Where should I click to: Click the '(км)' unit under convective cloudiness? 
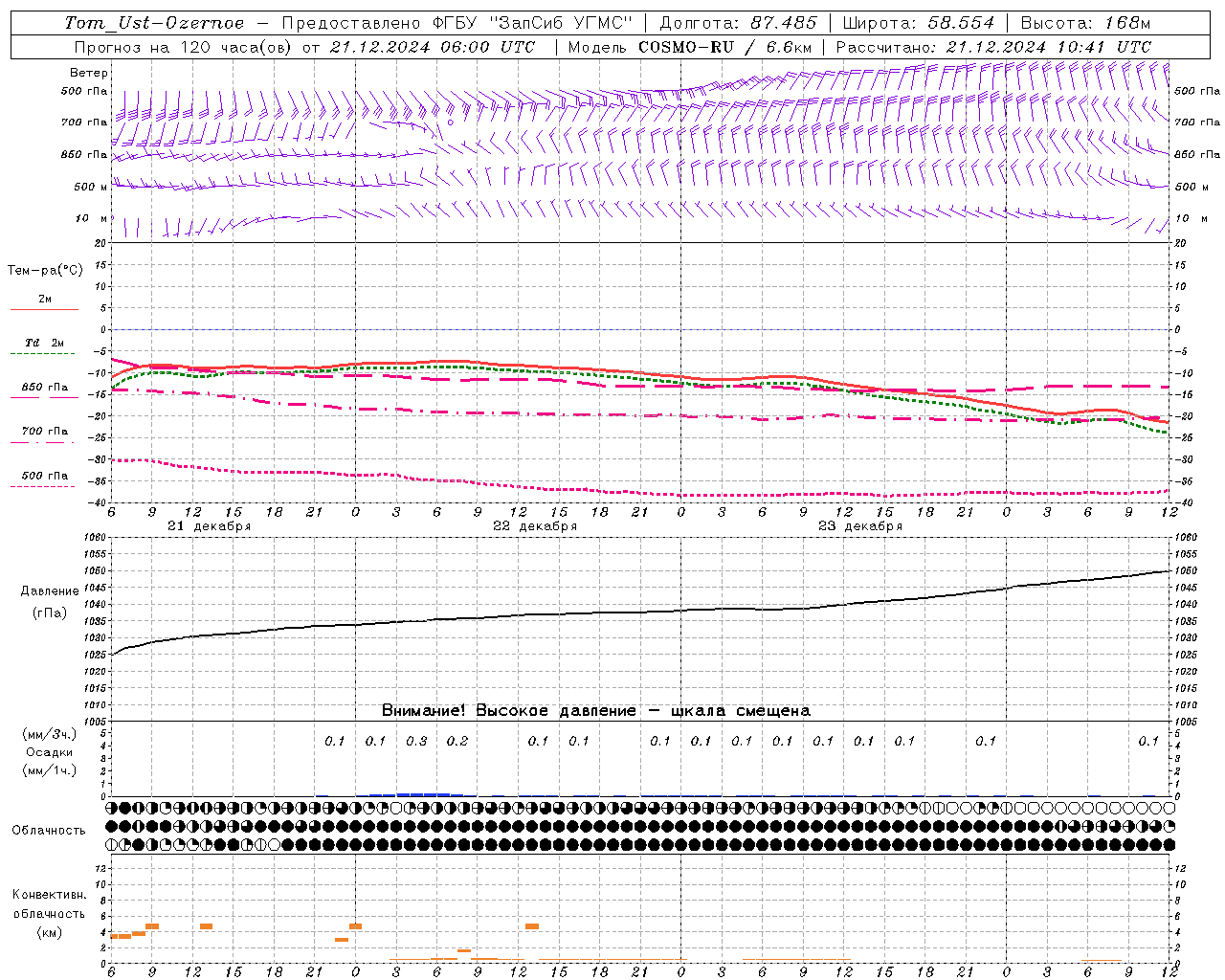50,931
